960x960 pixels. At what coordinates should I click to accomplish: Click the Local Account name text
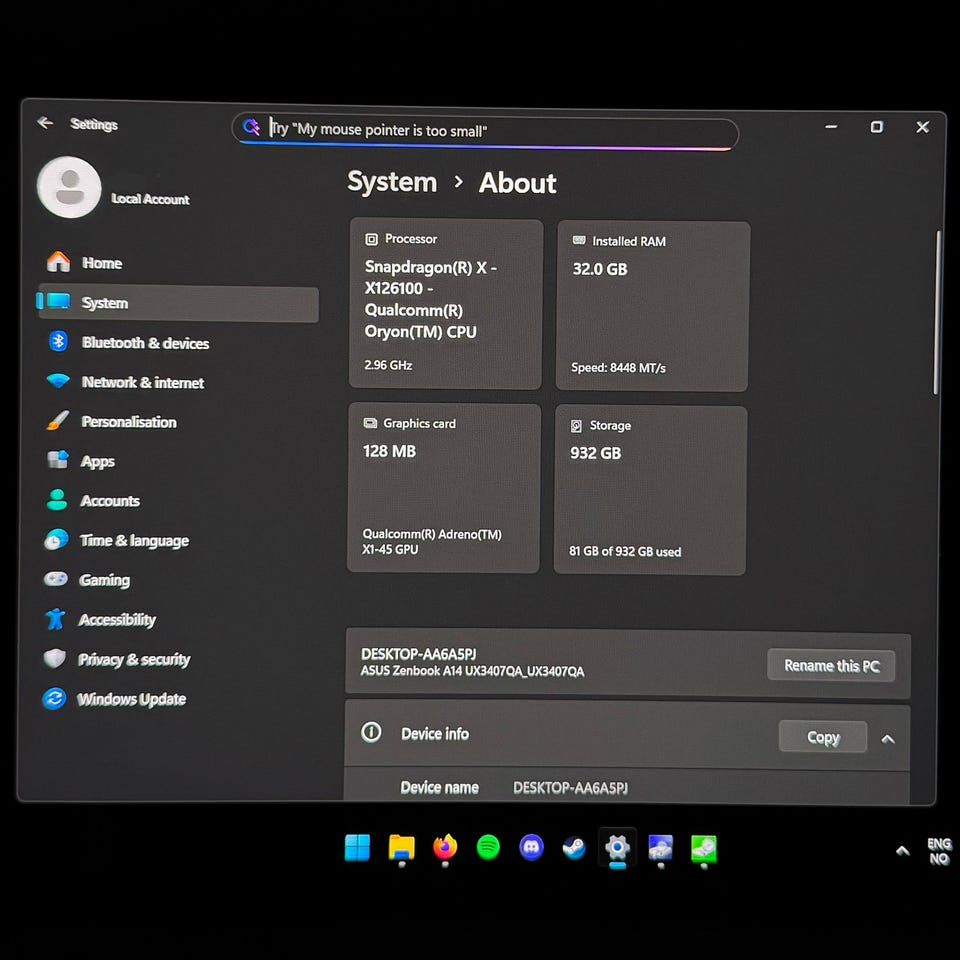click(x=150, y=199)
